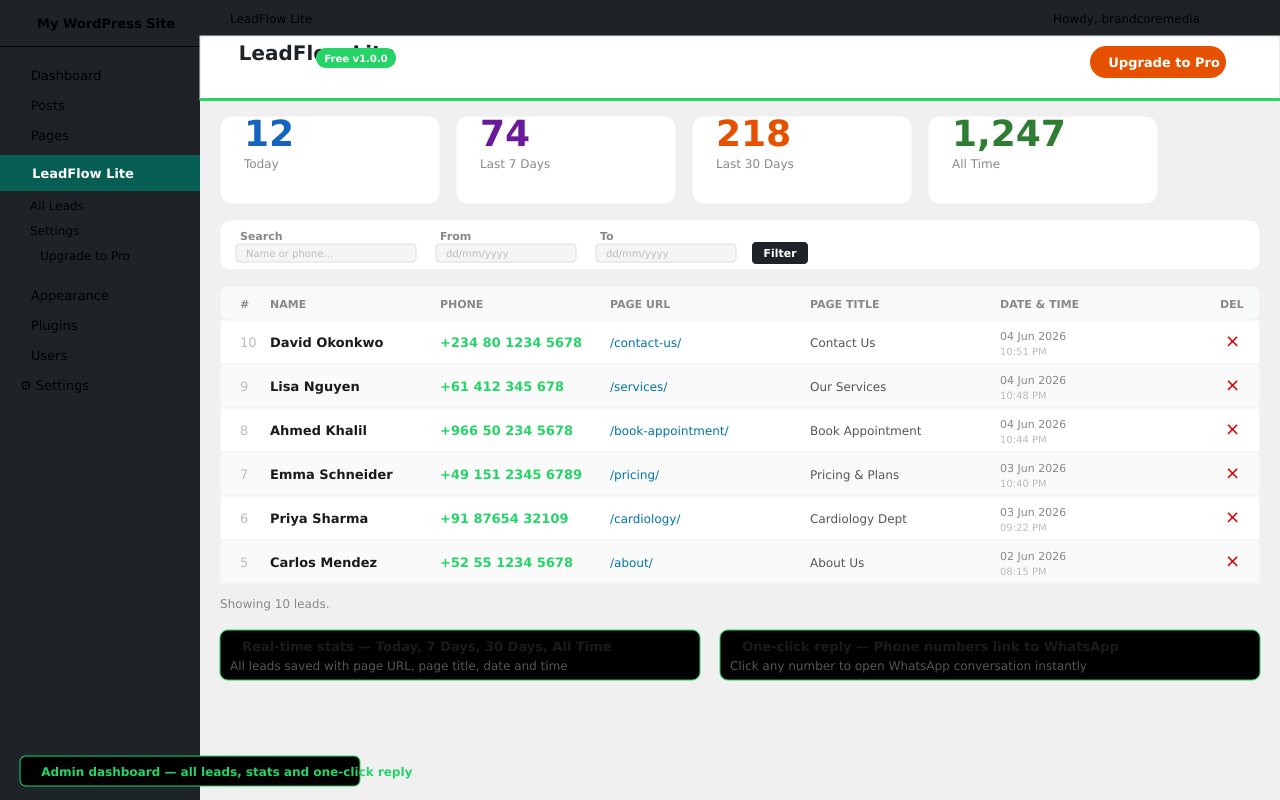Open All Leads submenu item
This screenshot has height=800, width=1280.
pyautogui.click(x=57, y=206)
